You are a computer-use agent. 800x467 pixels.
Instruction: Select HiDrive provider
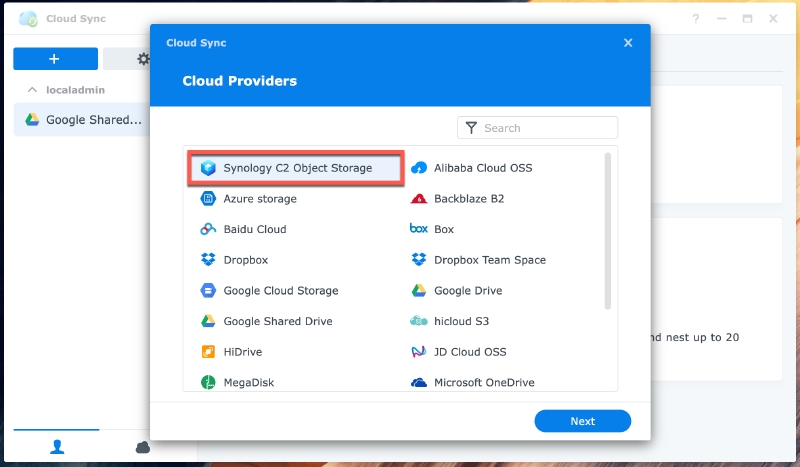click(x=245, y=352)
